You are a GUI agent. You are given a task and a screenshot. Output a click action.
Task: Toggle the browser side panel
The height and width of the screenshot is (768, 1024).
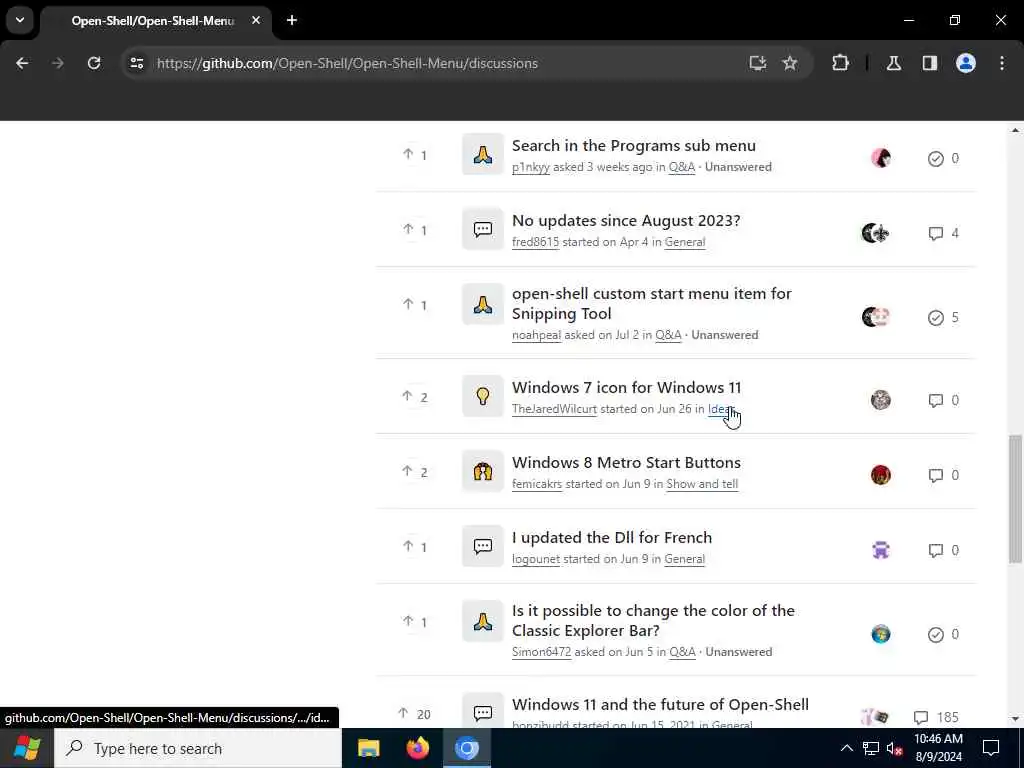coord(930,63)
